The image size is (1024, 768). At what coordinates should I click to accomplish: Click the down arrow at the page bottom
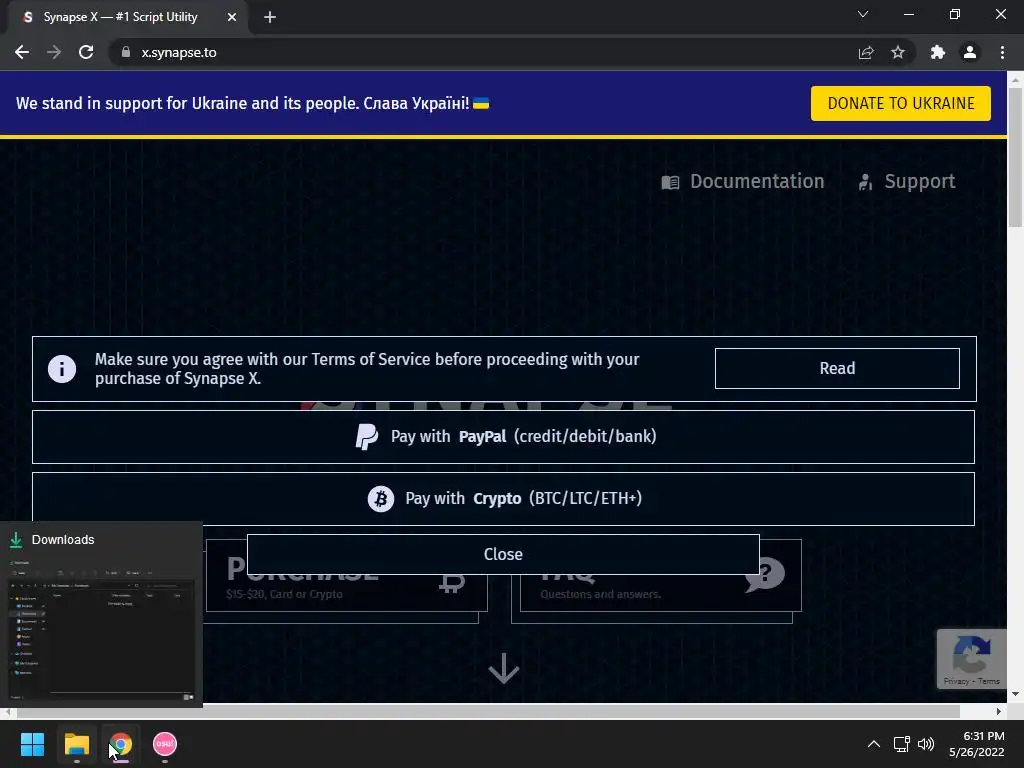tap(504, 669)
